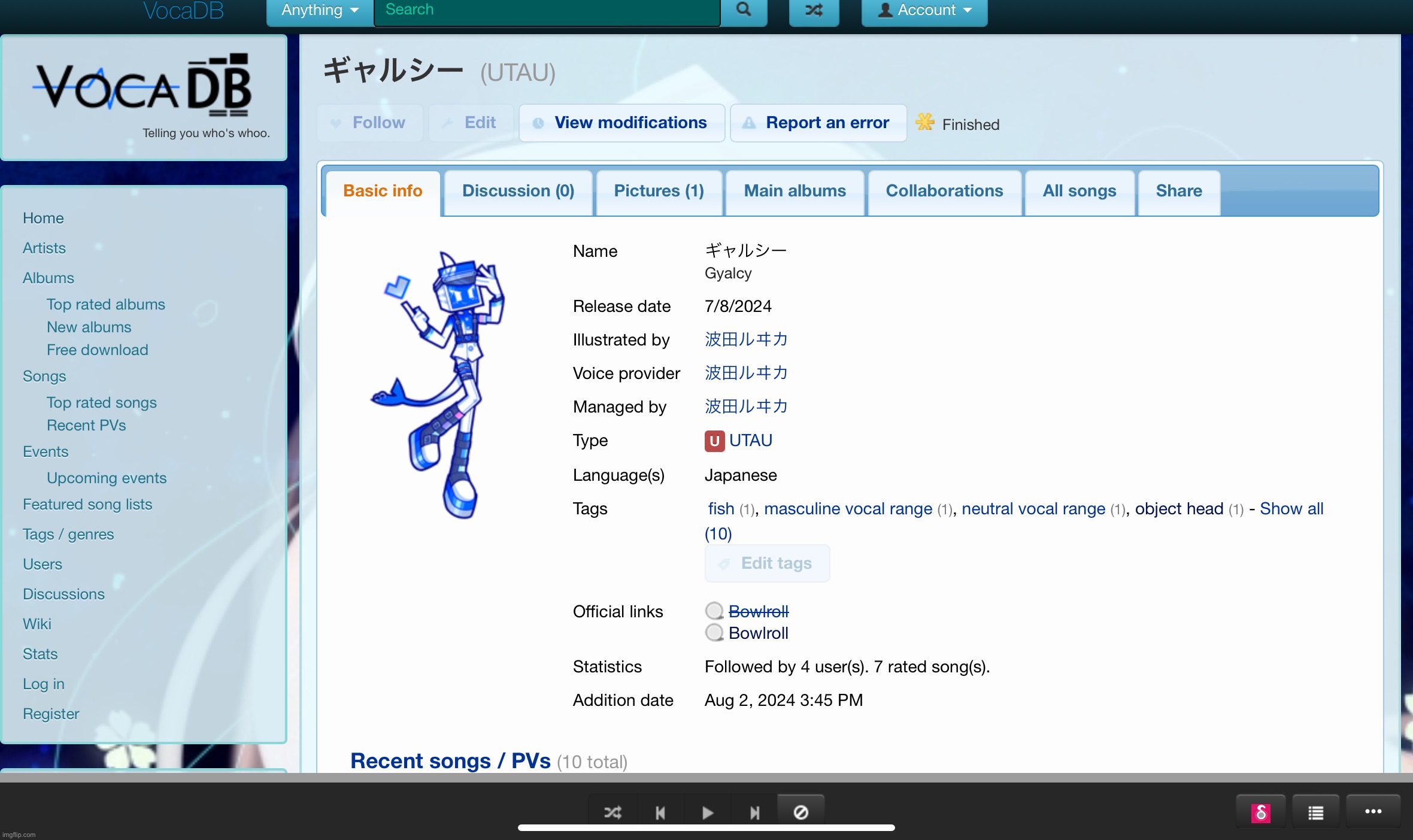Click Register in the sidebar
Image resolution: width=1413 pixels, height=840 pixels.
click(x=51, y=714)
